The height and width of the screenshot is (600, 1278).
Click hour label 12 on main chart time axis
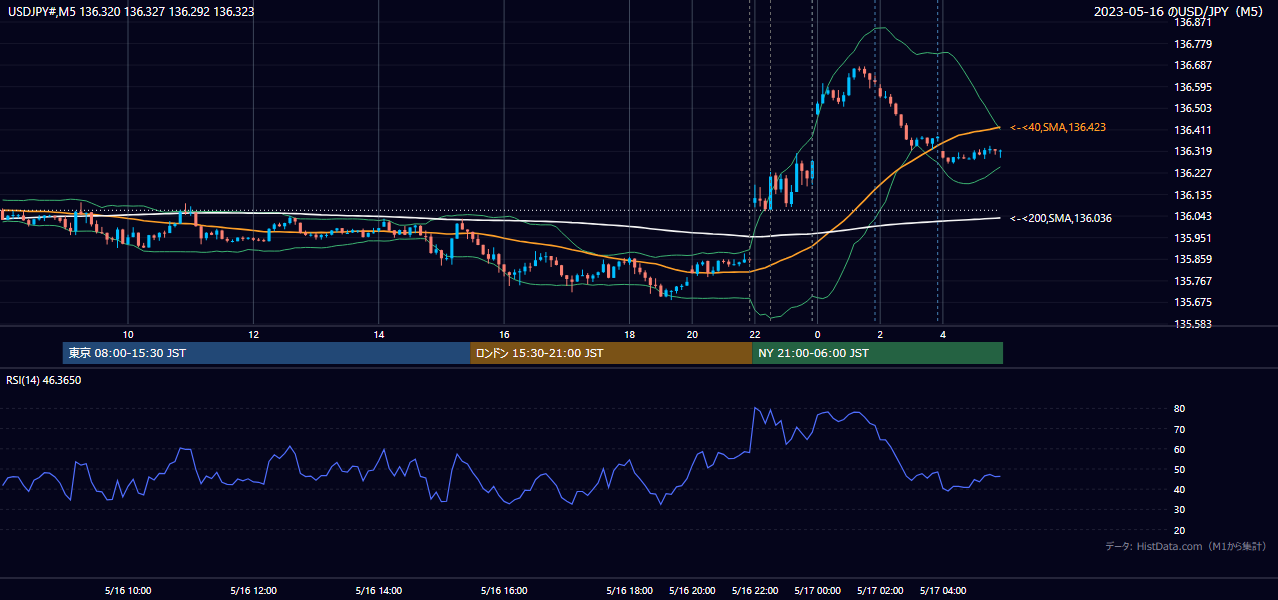coord(253,334)
